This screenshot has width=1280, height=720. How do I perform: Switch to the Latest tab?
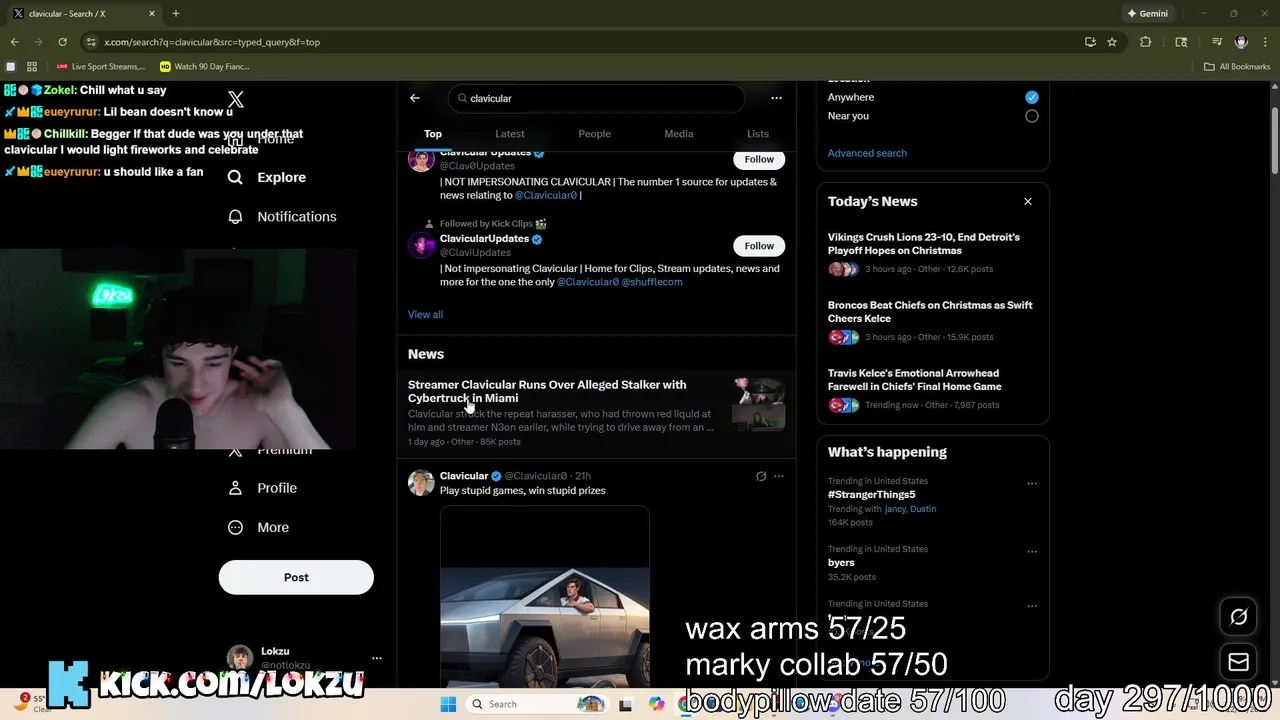(510, 134)
